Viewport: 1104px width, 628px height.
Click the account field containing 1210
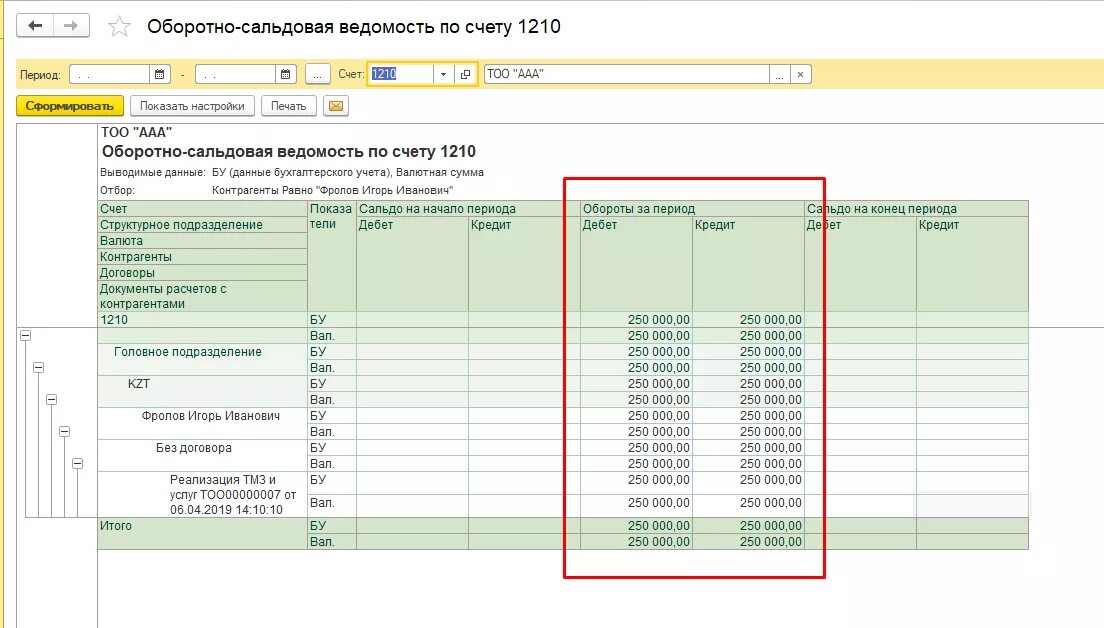(x=400, y=74)
